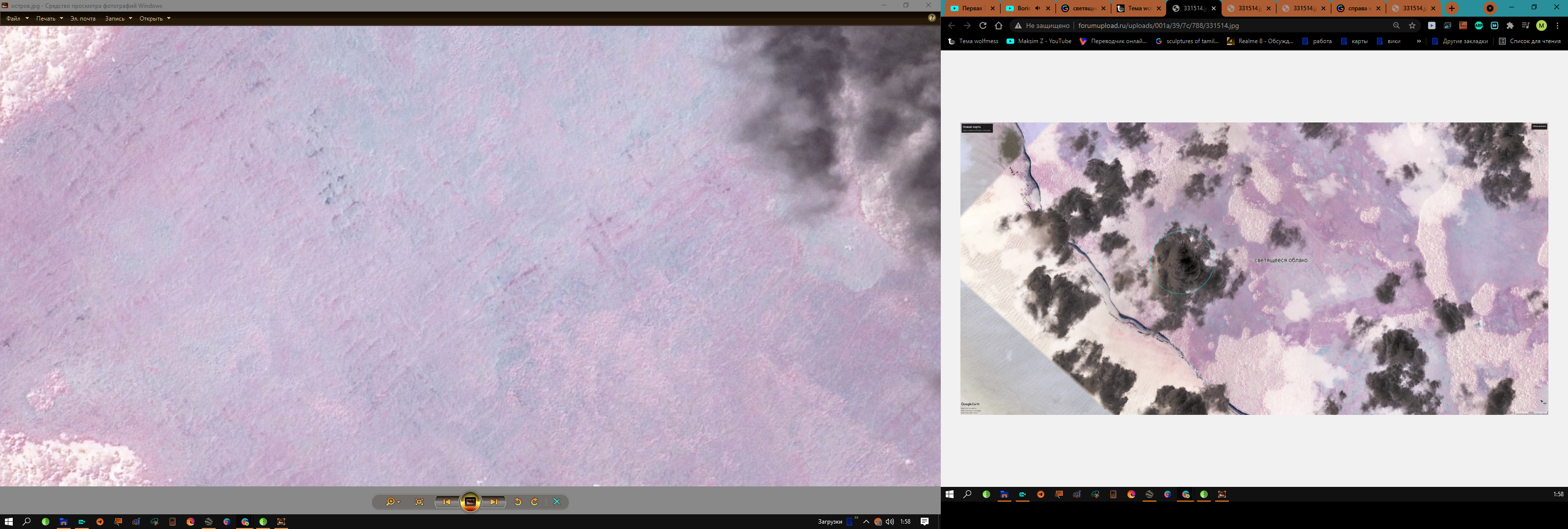
Task: Open the Файл menu
Action: click(x=13, y=18)
